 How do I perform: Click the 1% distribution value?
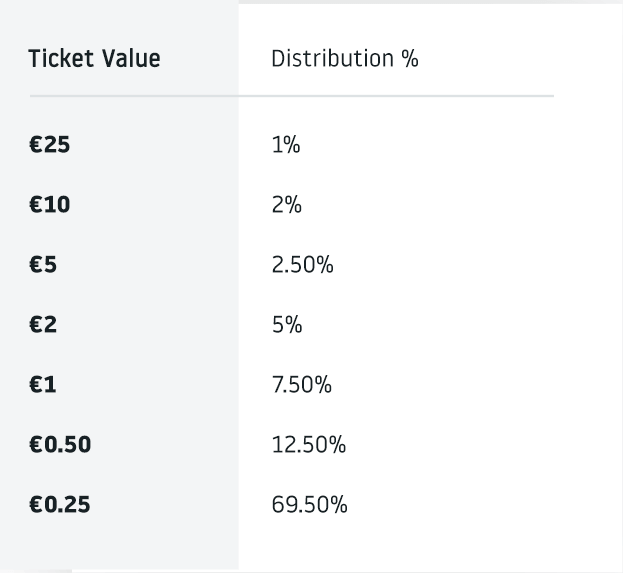tap(286, 144)
